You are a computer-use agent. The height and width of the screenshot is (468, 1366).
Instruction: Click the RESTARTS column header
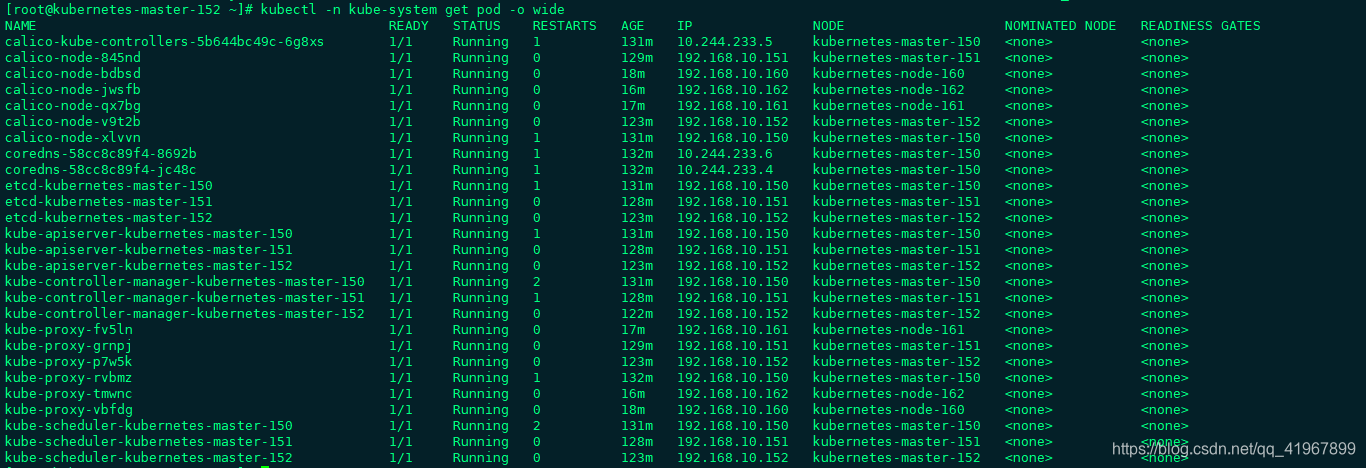(x=565, y=25)
